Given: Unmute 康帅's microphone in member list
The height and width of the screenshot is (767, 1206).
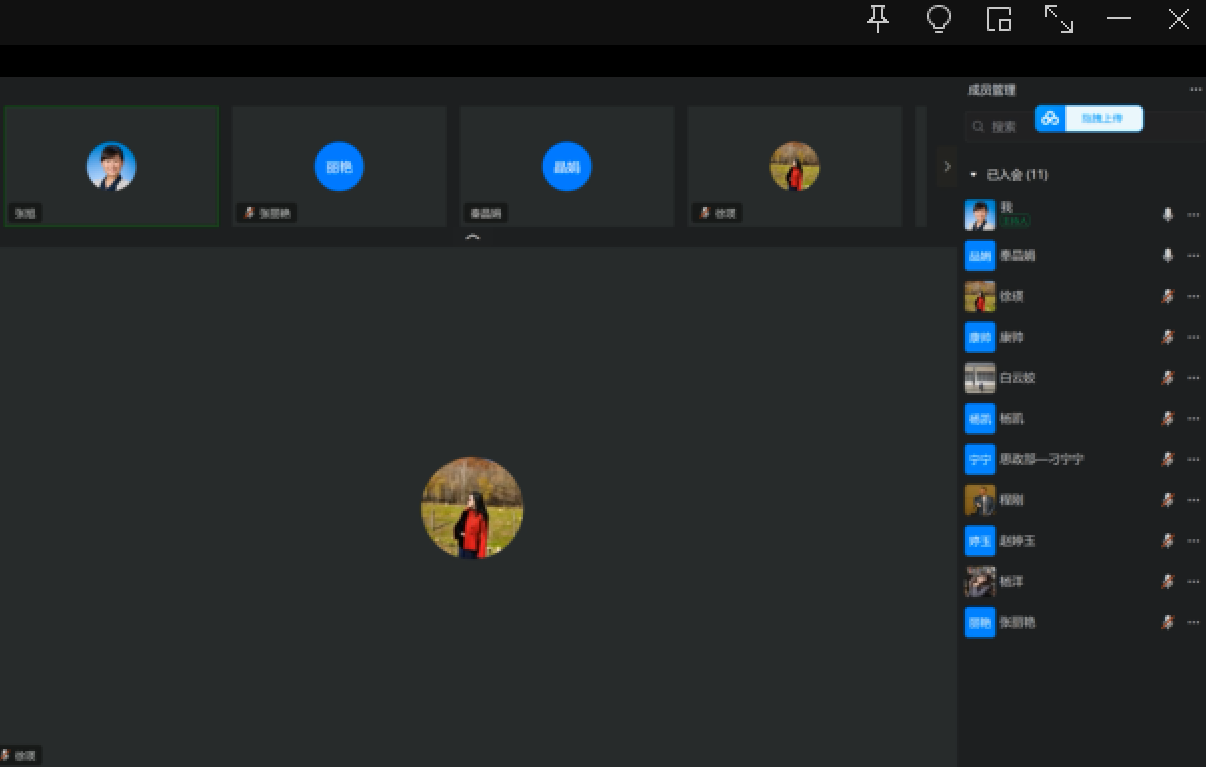Looking at the screenshot, I should tap(1167, 337).
